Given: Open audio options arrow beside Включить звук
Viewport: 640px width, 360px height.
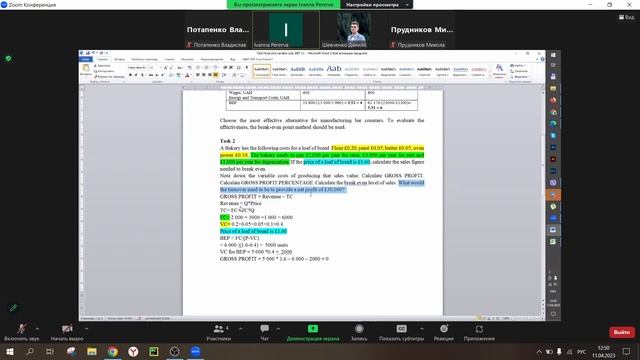Looking at the screenshot, I should [38, 329].
